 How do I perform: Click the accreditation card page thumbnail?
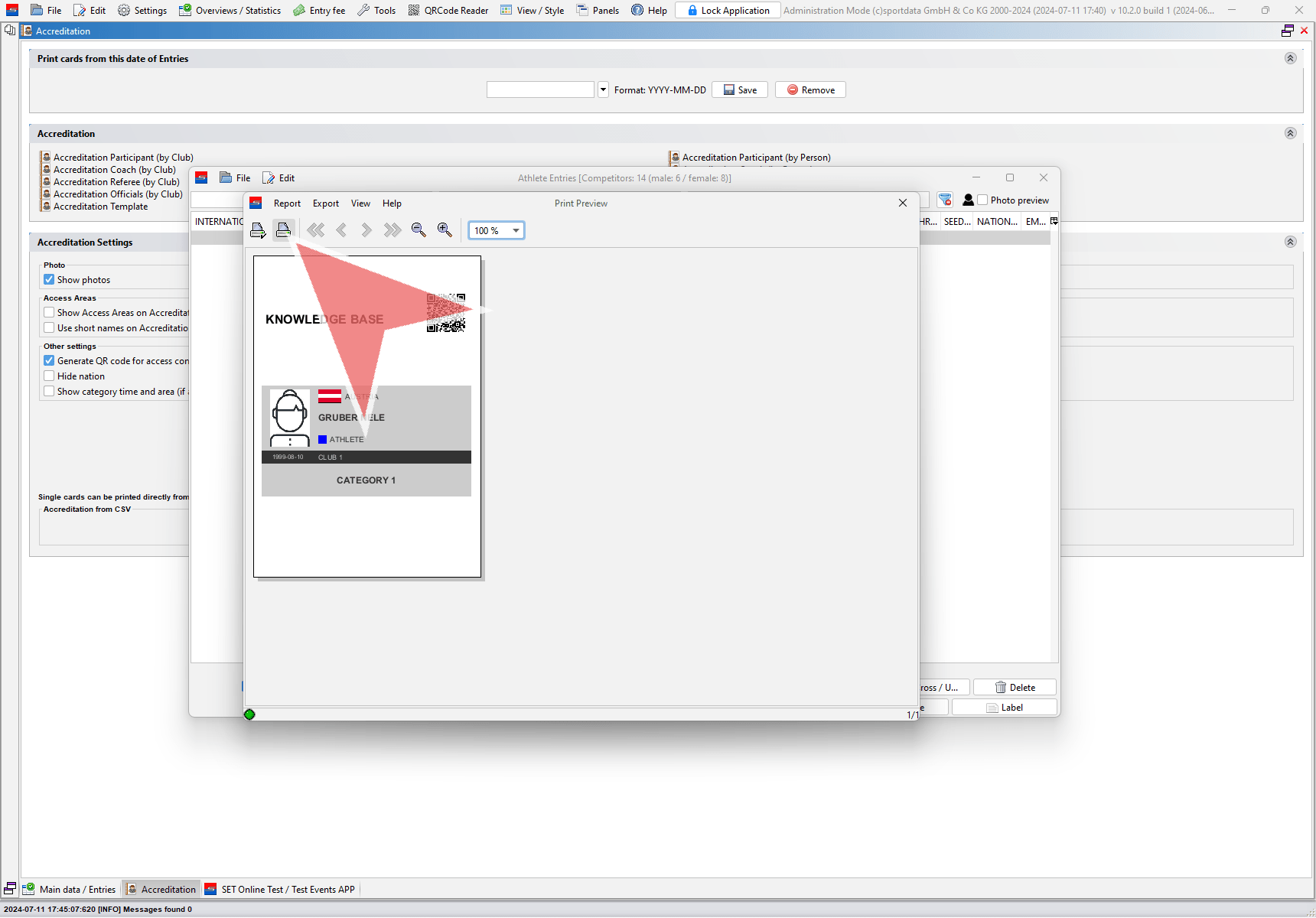367,417
